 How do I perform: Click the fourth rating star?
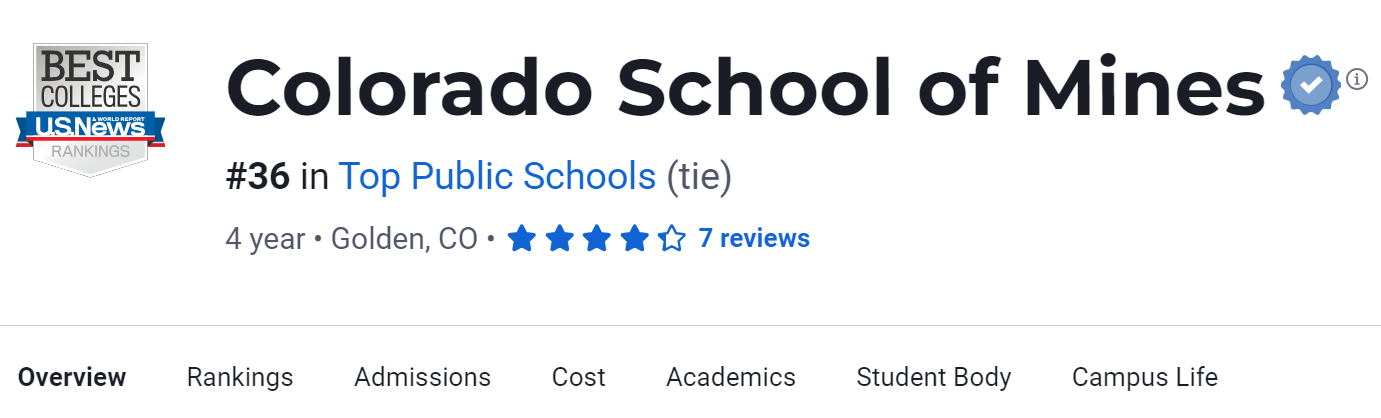coord(635,239)
